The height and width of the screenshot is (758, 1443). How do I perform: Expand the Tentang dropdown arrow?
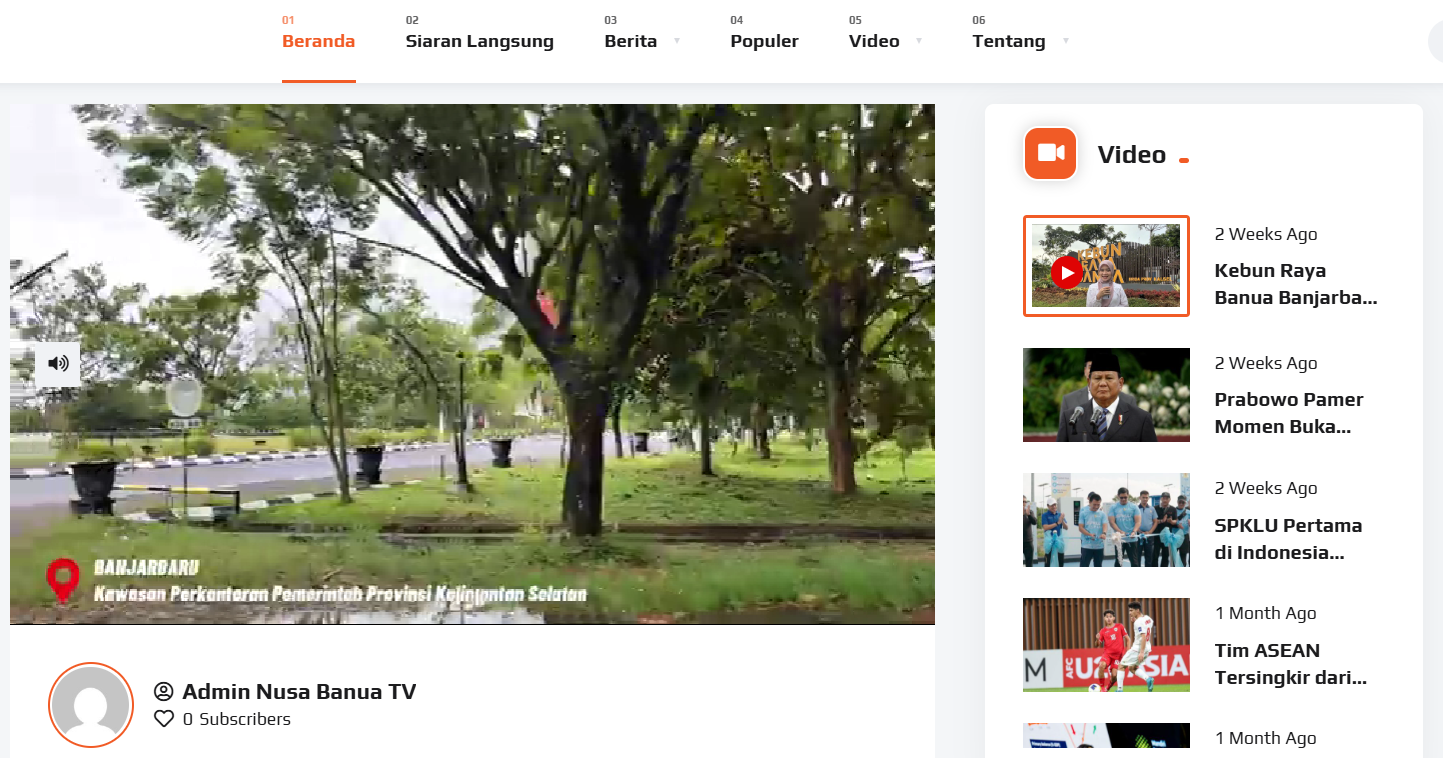click(x=1066, y=41)
